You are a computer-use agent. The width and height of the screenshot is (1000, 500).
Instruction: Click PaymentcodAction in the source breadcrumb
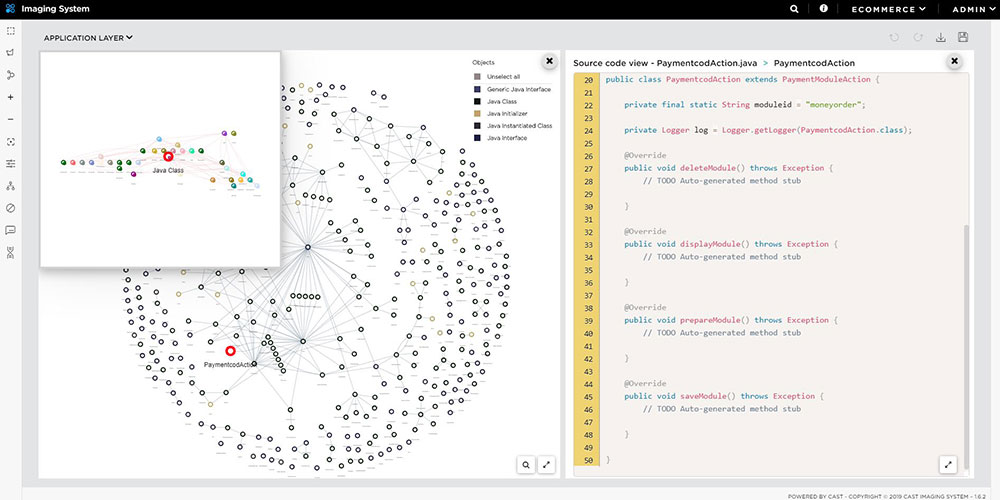pyautogui.click(x=814, y=63)
